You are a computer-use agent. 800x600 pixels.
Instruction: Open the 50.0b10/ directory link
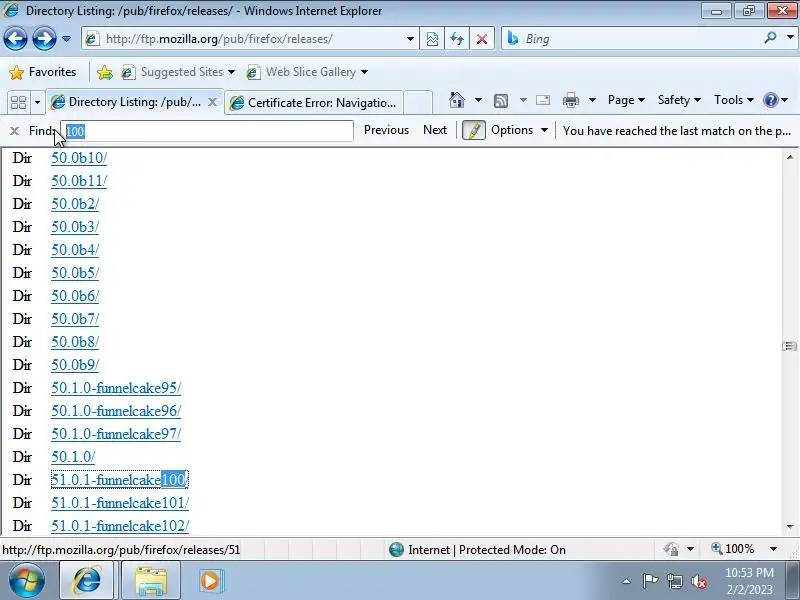[79, 158]
